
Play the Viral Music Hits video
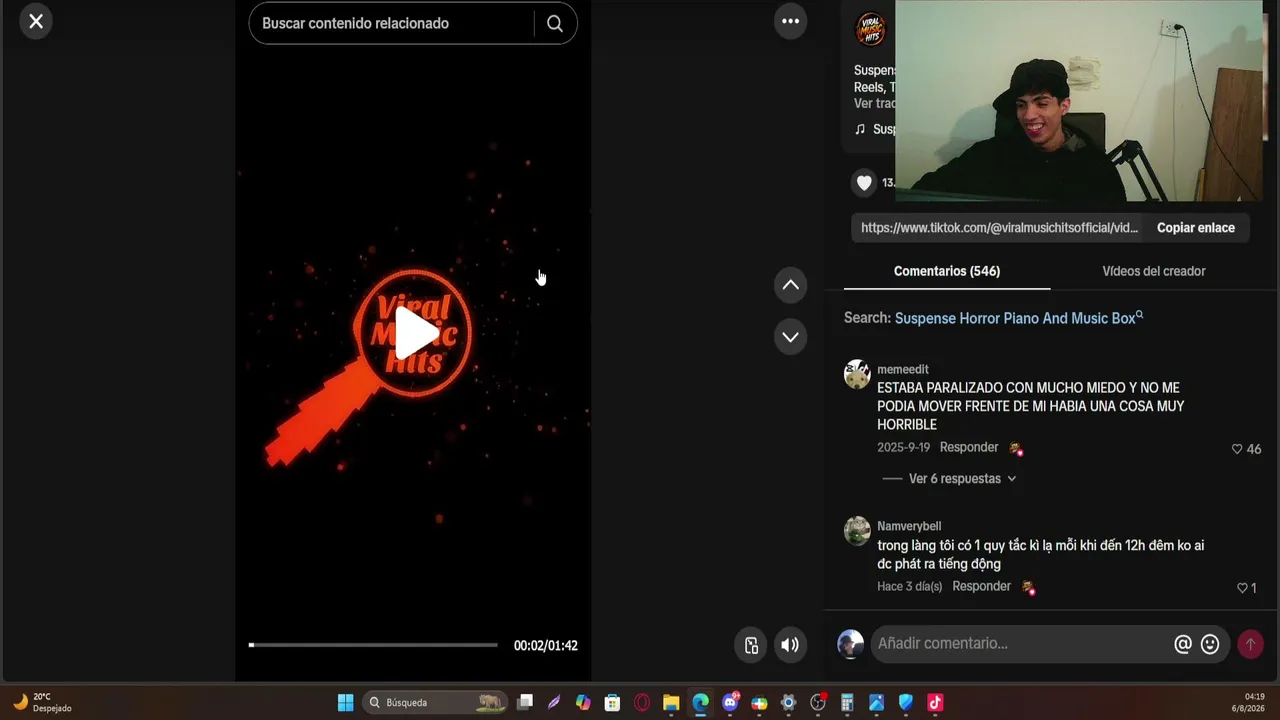[x=415, y=333]
